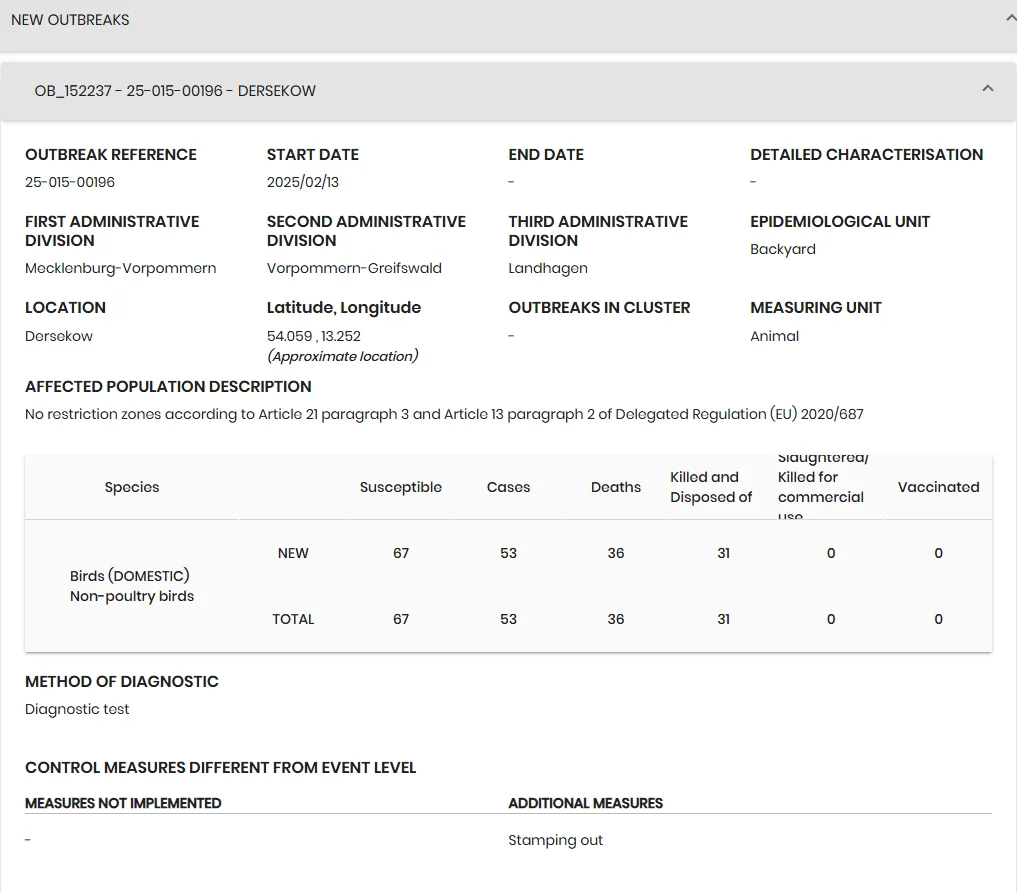Click the Mecklenburg-Vorpommern division value
This screenshot has width=1017, height=893.
click(x=121, y=268)
